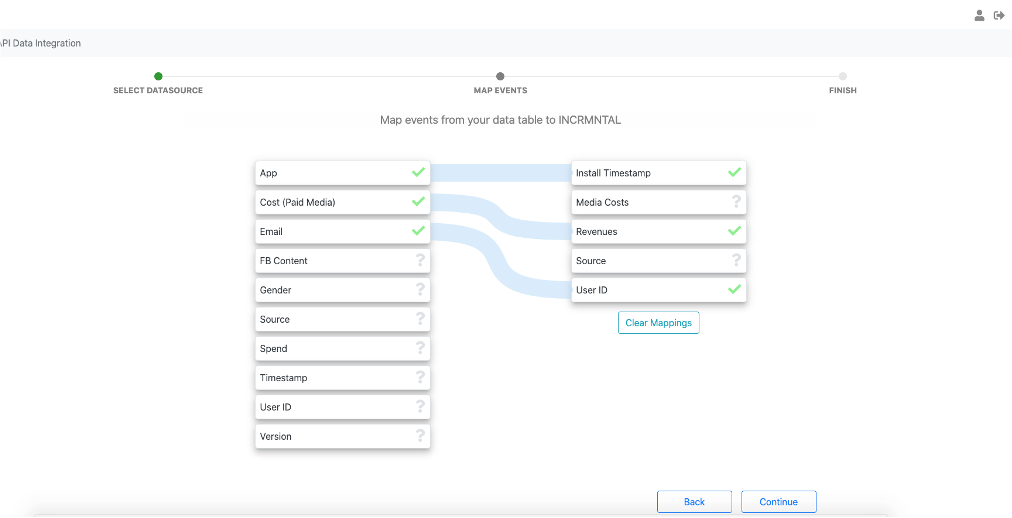Select the Install Timestamp target field
The width and height of the screenshot is (1012, 518).
(659, 173)
